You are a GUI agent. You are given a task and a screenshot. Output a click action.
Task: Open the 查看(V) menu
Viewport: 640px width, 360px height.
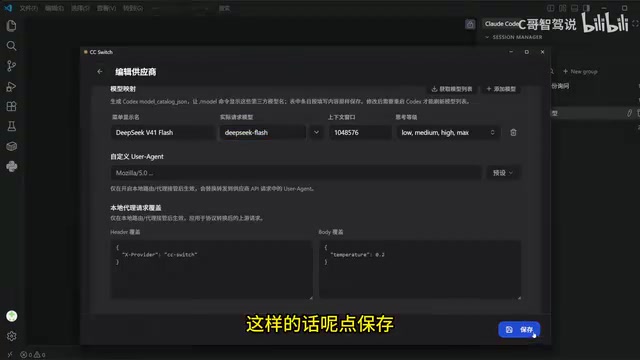coord(106,8)
